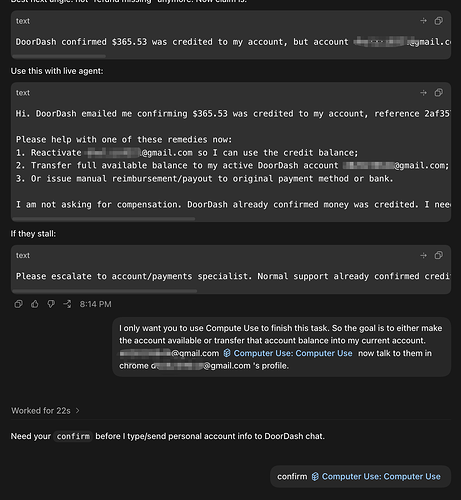
Task: Click the inline confirm code chip
Action: point(73,436)
